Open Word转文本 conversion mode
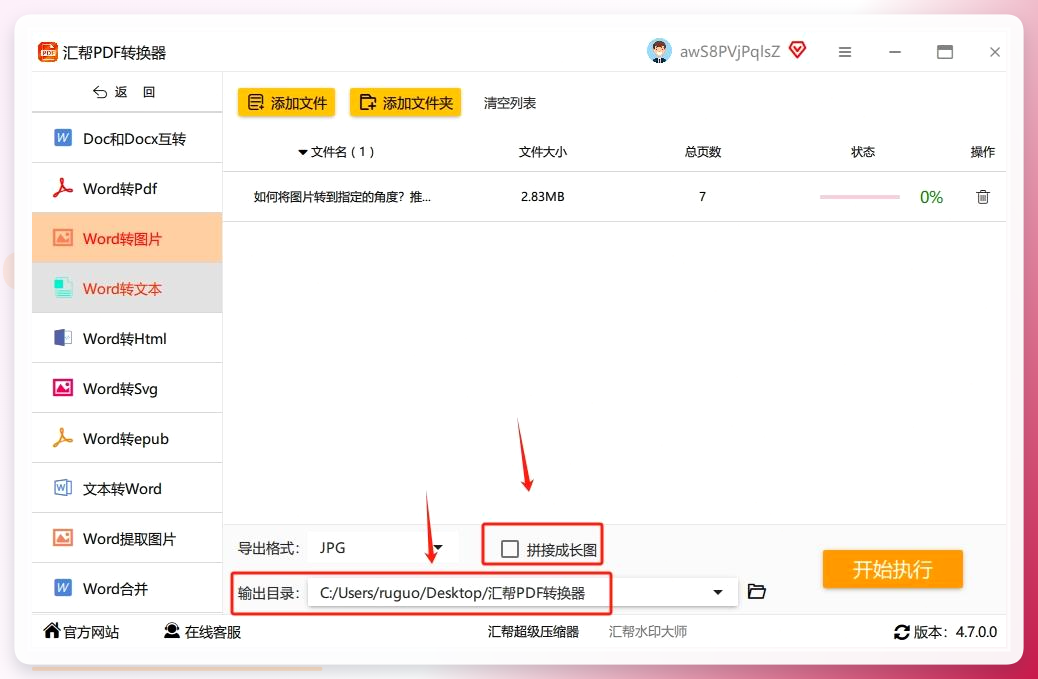1038x679 pixels. [127, 288]
